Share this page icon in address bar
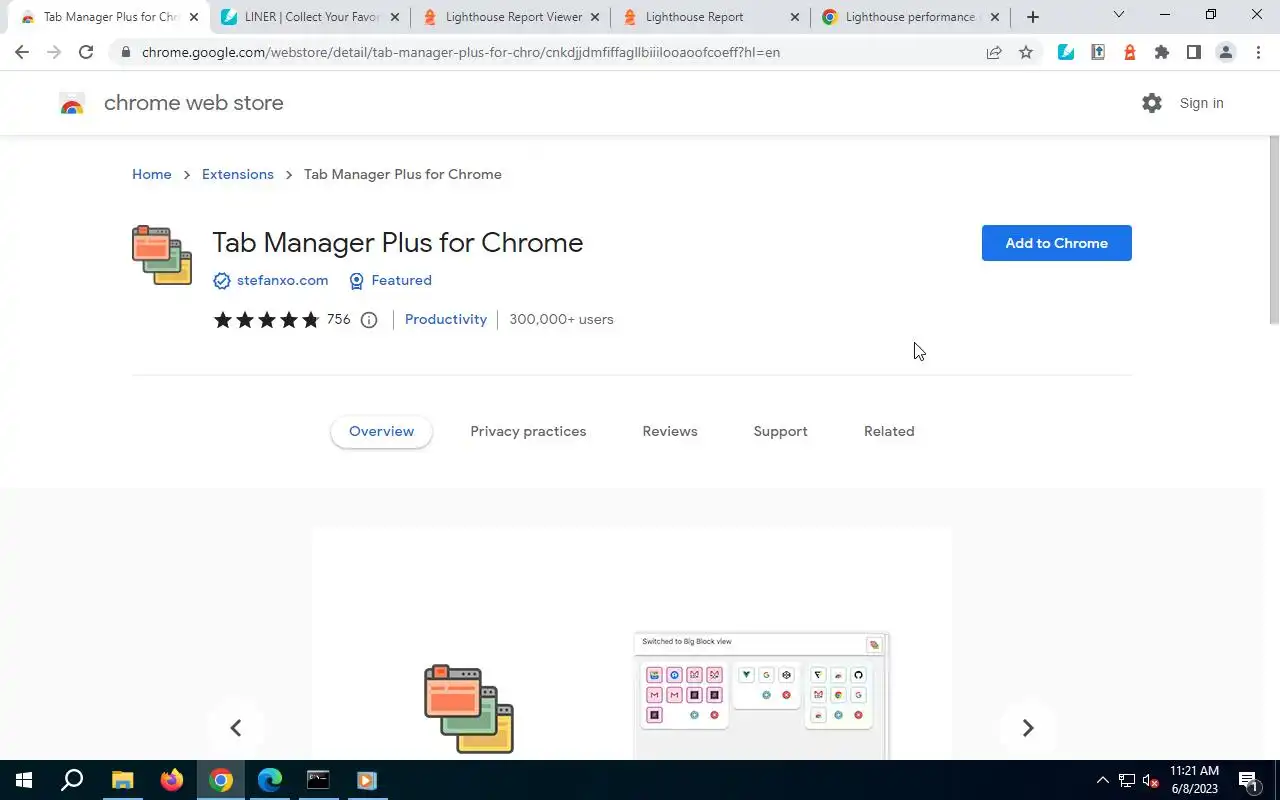 [x=994, y=52]
